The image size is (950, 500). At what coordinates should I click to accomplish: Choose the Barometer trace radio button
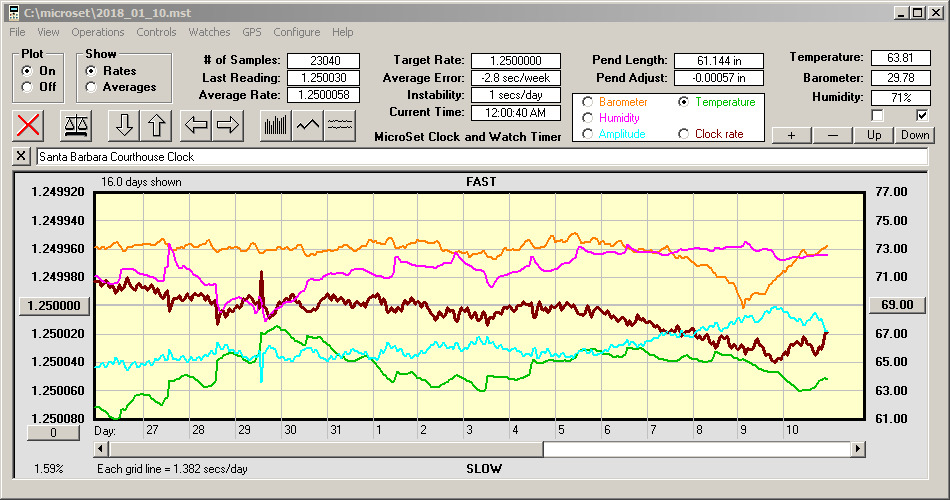tap(587, 102)
